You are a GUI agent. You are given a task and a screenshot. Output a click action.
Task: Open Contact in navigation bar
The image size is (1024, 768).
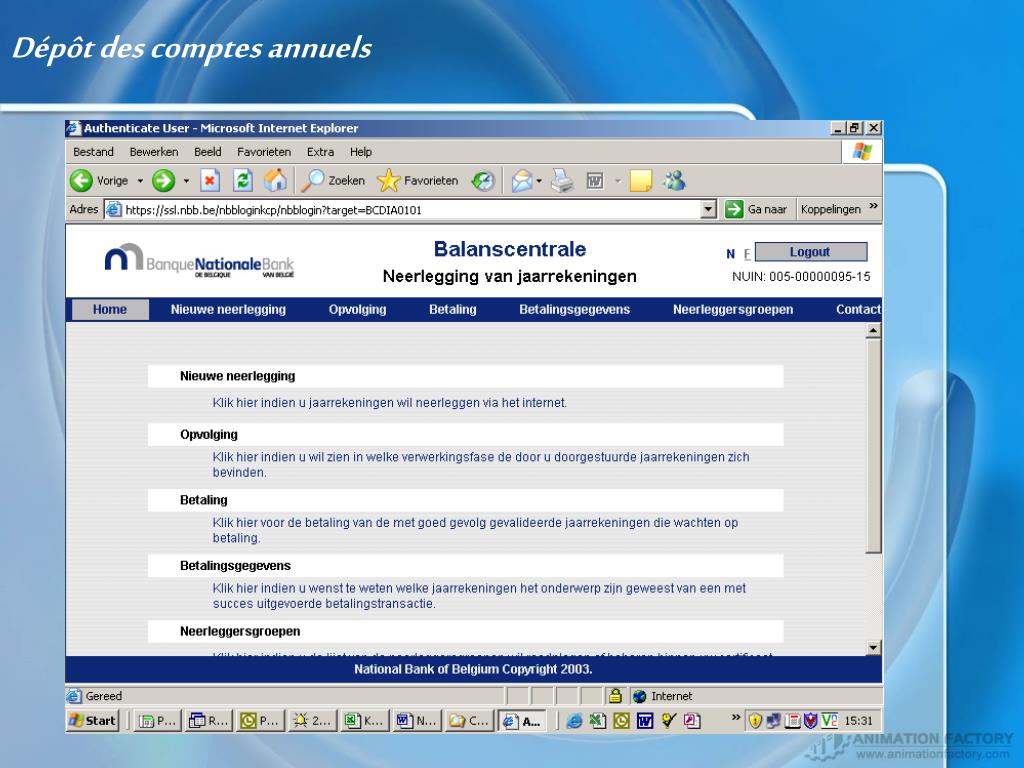858,310
